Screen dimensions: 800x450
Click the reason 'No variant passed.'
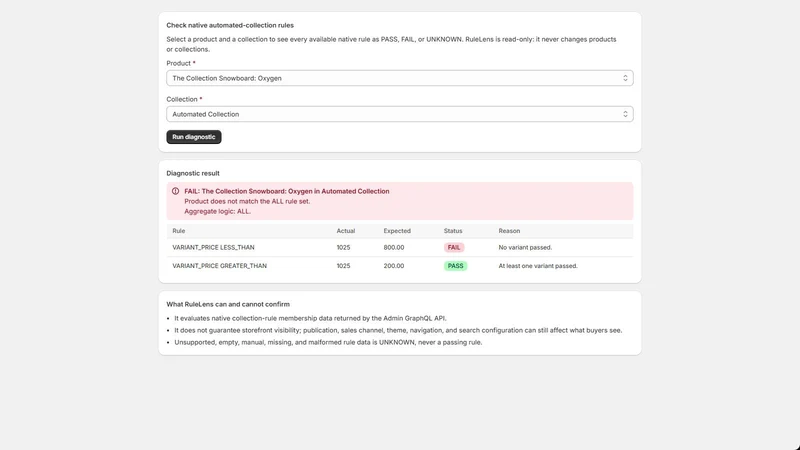pyautogui.click(x=525, y=247)
